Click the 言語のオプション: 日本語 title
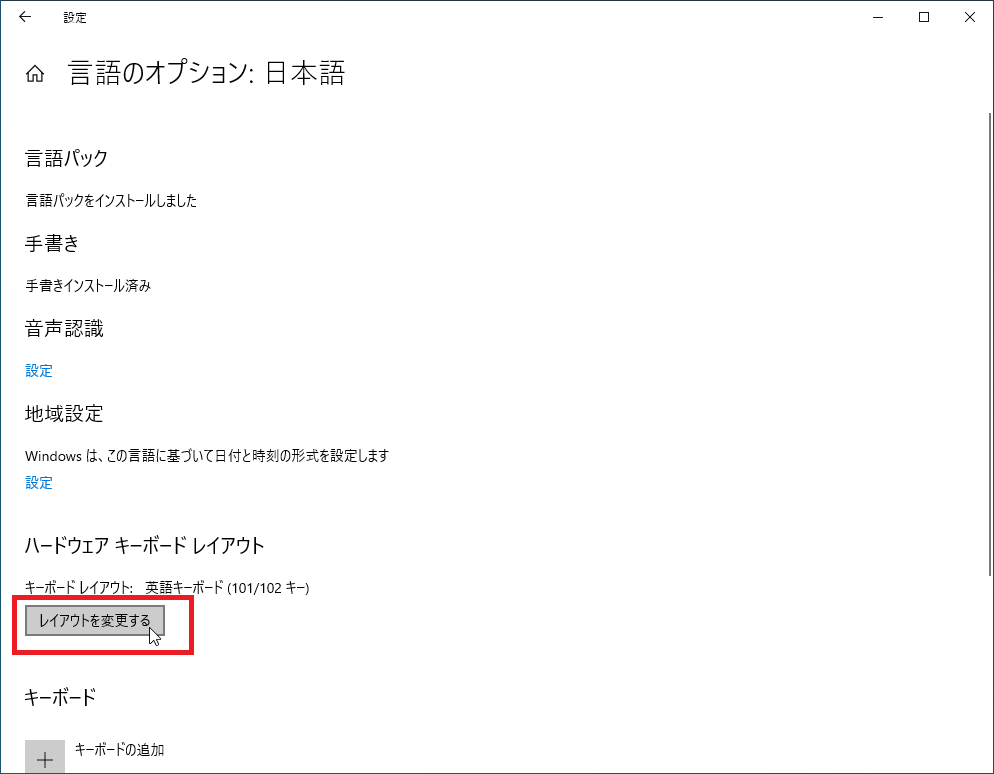Image resolution: width=994 pixels, height=774 pixels. click(207, 74)
